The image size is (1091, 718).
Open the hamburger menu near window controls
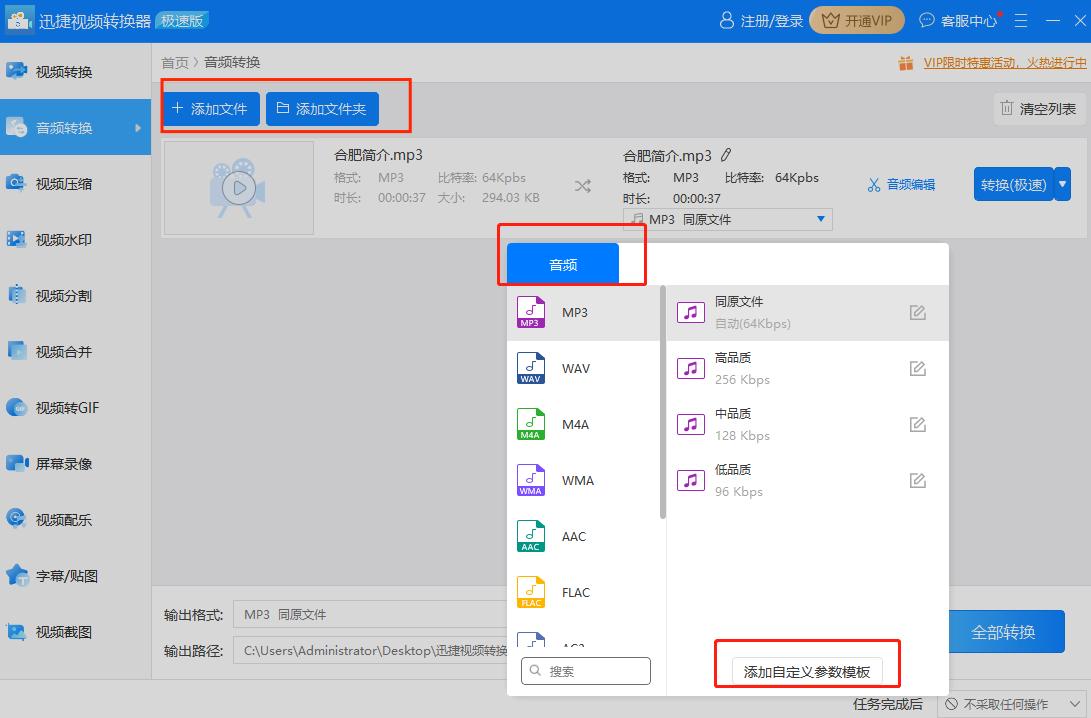click(x=1019, y=20)
